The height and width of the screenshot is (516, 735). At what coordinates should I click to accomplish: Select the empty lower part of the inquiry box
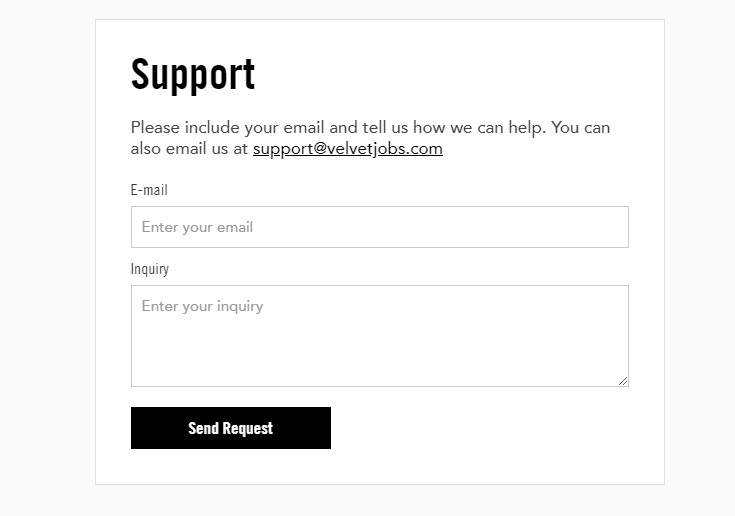pos(380,356)
